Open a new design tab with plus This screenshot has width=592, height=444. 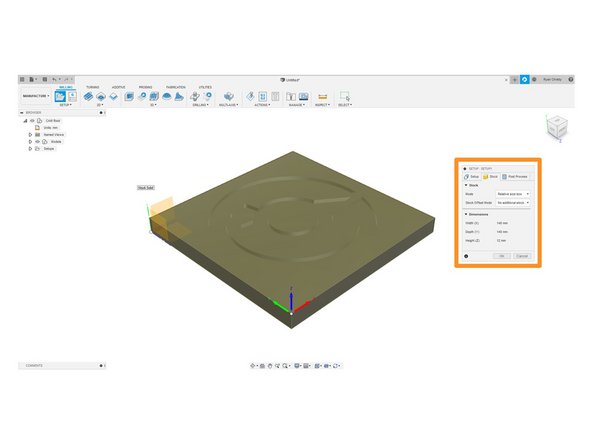(x=515, y=80)
